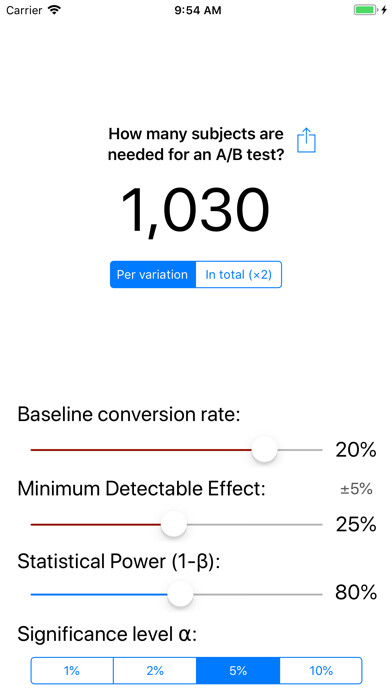The image size is (392, 696).
Task: Click the Baseline conversion rate slider knob
Action: [265, 449]
